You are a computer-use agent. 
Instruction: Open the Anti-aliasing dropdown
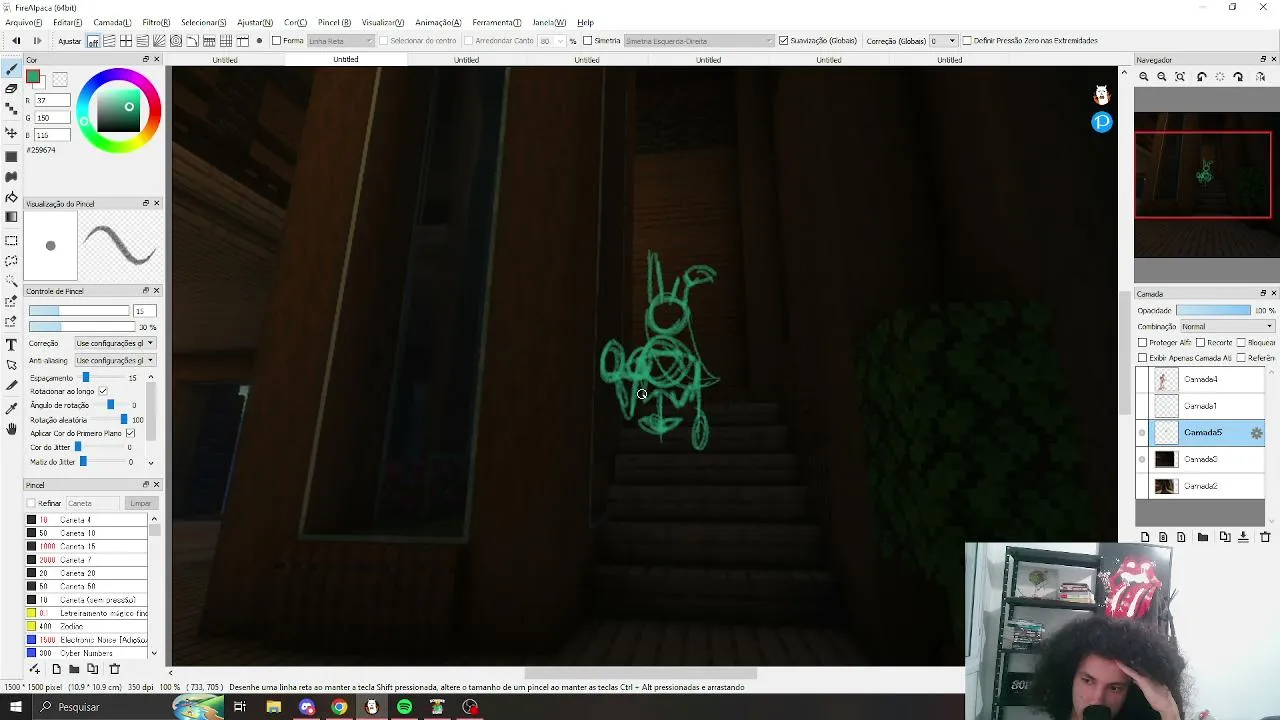[114, 360]
